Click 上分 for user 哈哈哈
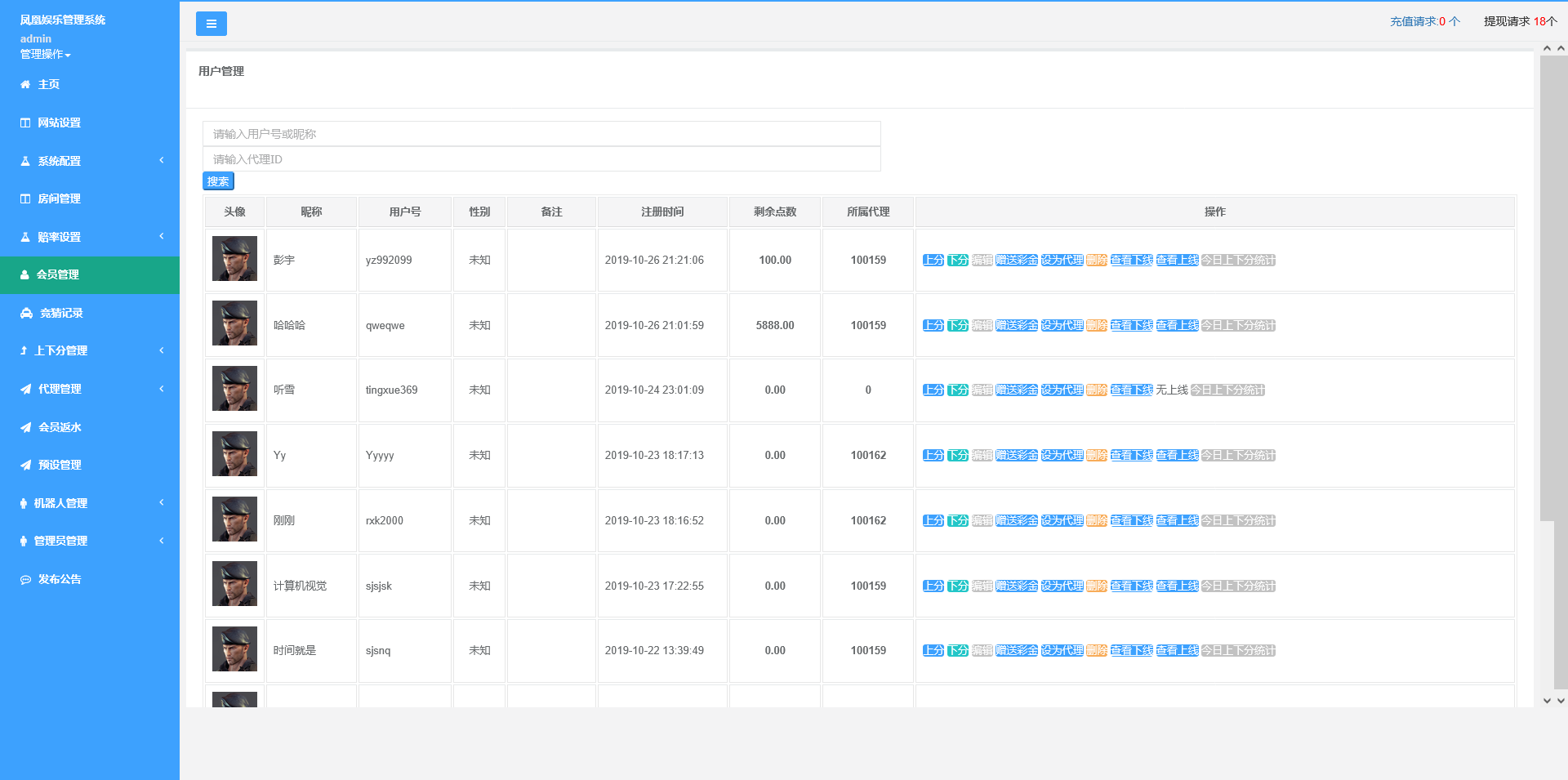The height and width of the screenshot is (780, 1568). pyautogui.click(x=933, y=325)
